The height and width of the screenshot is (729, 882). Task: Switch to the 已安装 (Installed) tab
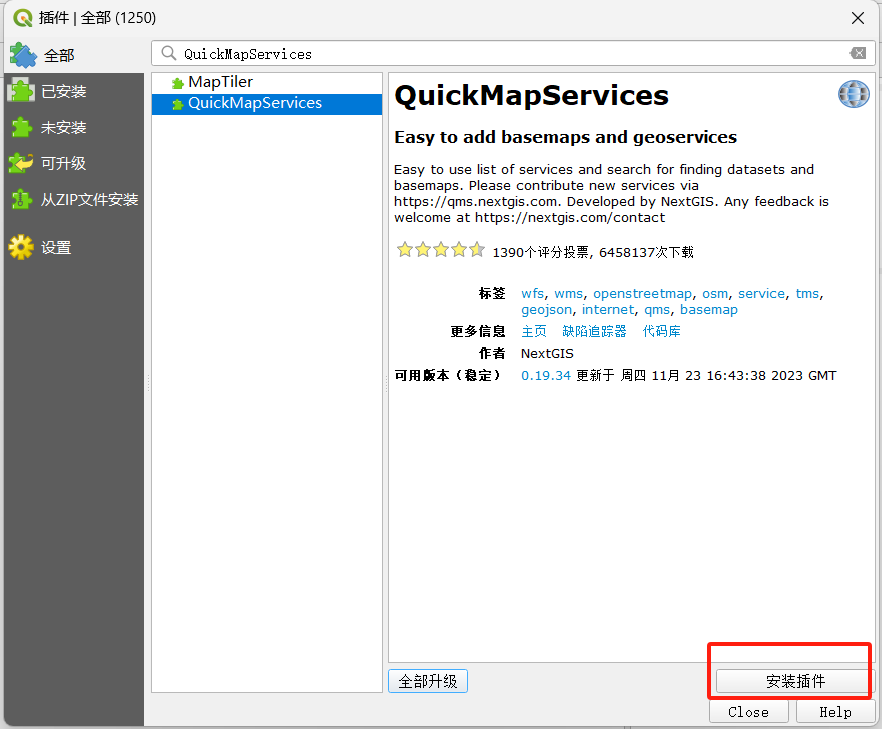coord(74,91)
